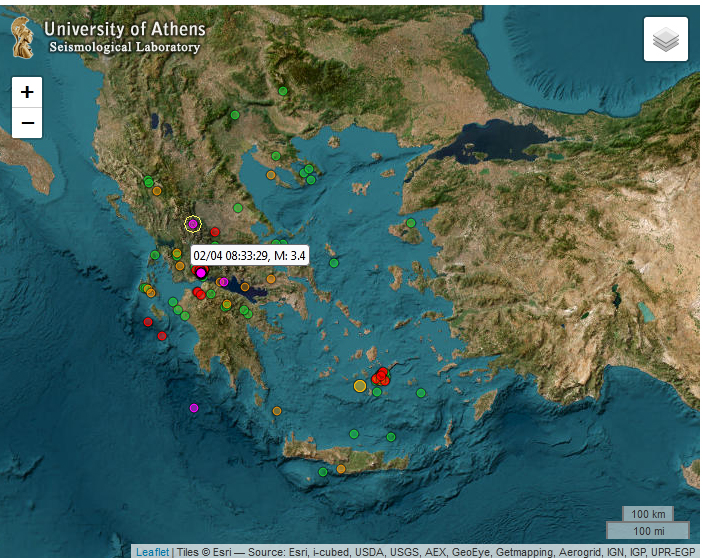Click the green marker near the Turkish coast
The width and height of the screenshot is (702, 558).
coord(410,223)
